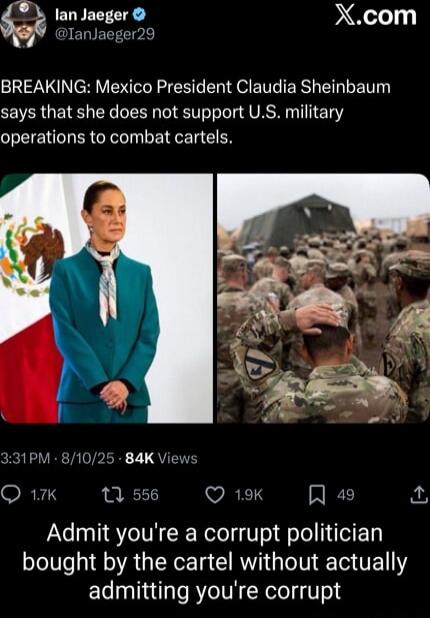Click the X.com watermark text
Screen dimensions: 430x618
pyautogui.click(x=376, y=16)
